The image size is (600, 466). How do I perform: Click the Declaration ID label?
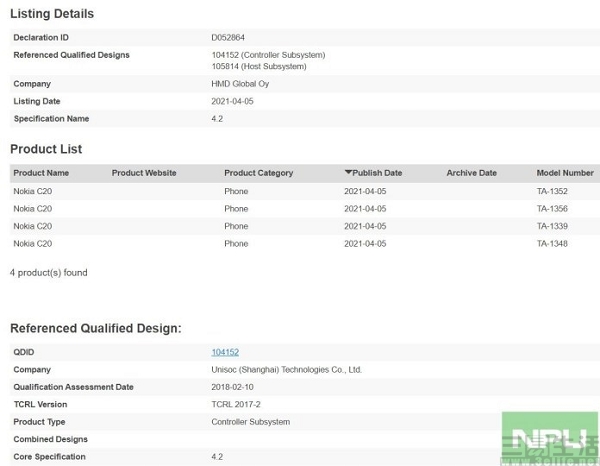(x=41, y=37)
